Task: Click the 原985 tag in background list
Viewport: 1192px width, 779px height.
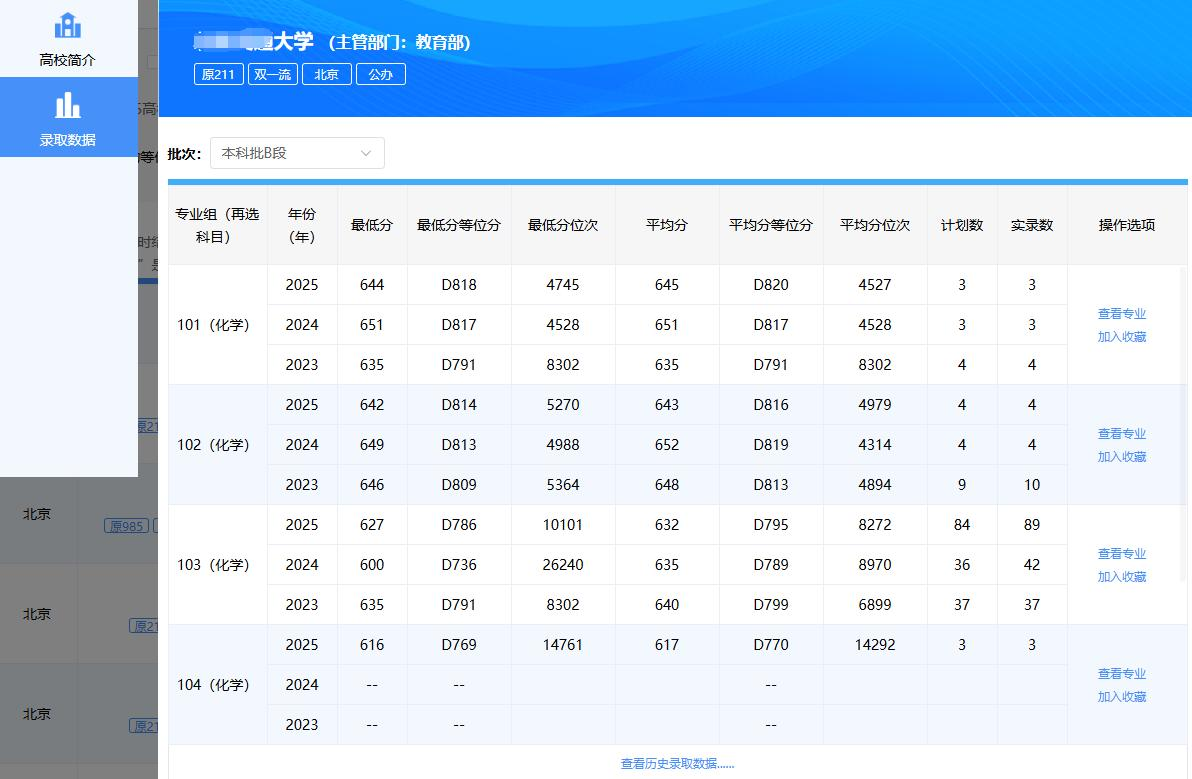Action: [x=126, y=526]
